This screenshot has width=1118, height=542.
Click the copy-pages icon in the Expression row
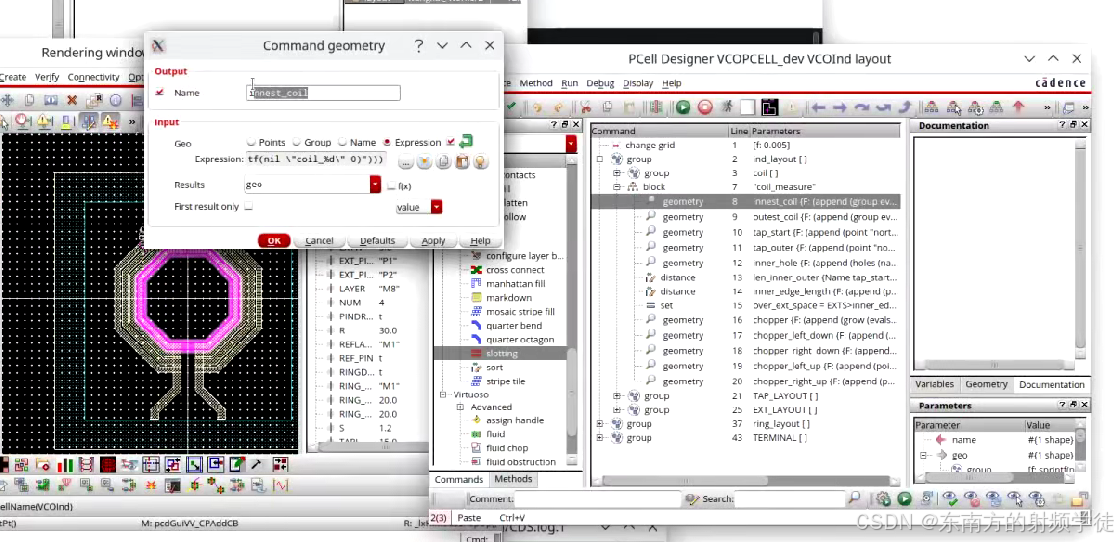(443, 163)
